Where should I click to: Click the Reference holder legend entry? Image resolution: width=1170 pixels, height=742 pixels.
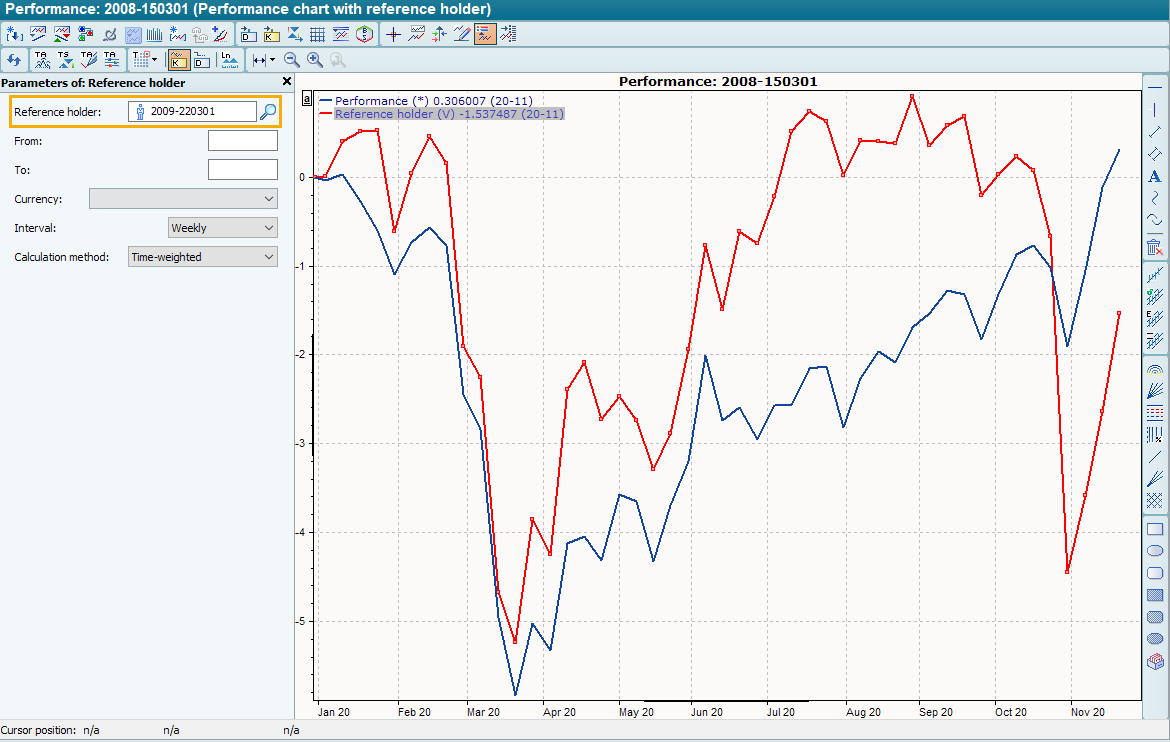pos(449,114)
